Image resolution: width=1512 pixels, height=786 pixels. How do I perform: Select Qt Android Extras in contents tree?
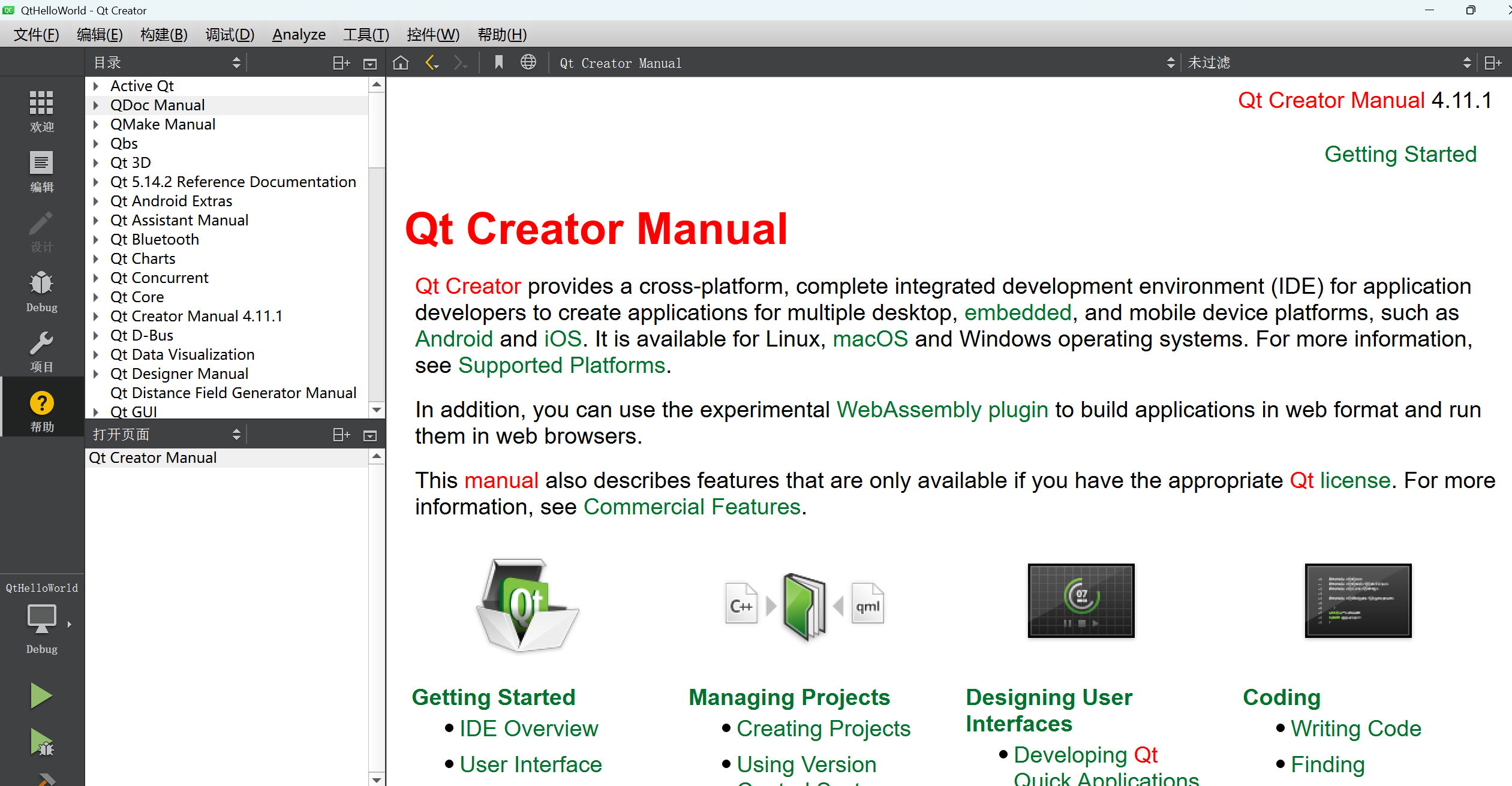(x=171, y=201)
